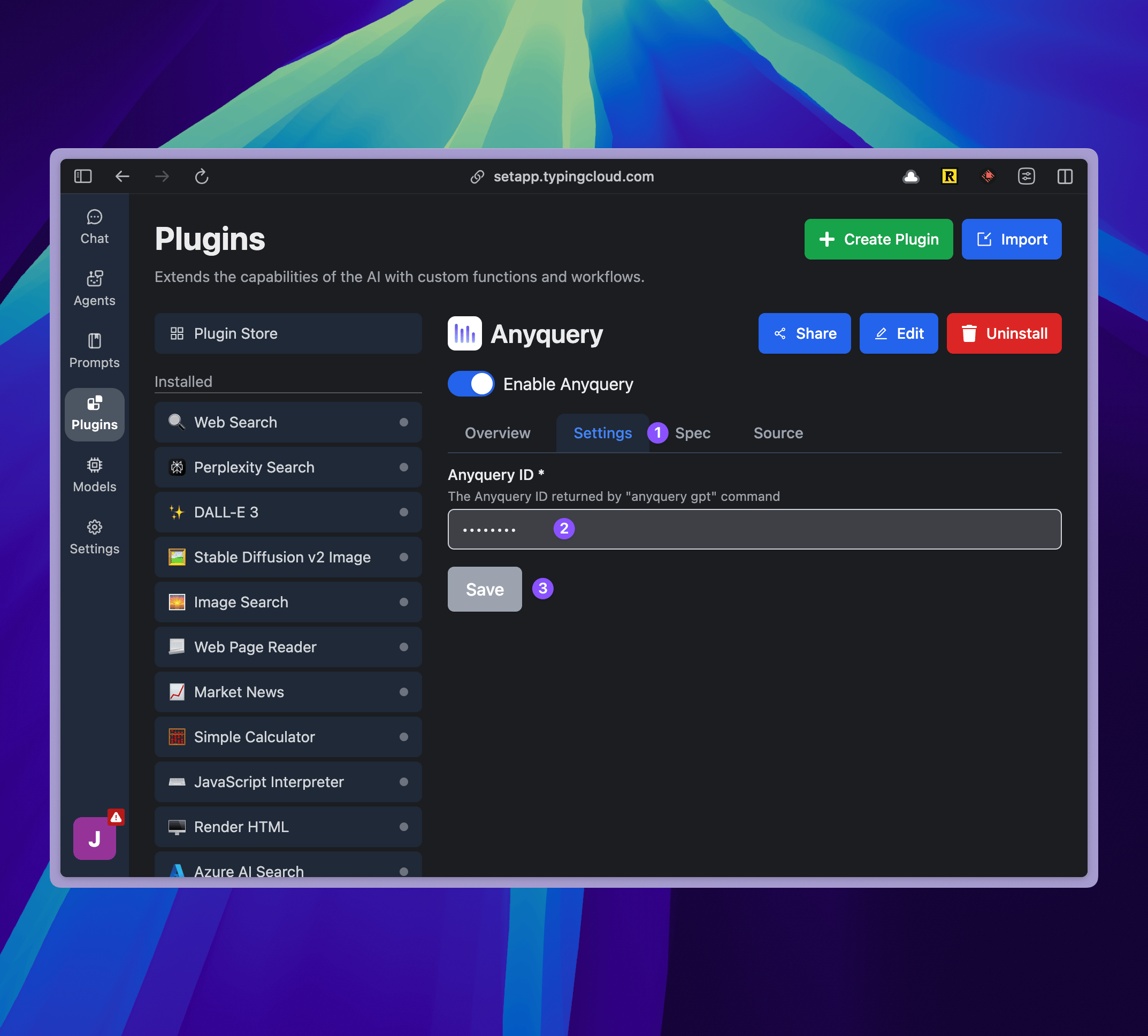Screen dimensions: 1148x1036
Task: Click the setapp.typingcloud.com address
Action: click(x=573, y=177)
